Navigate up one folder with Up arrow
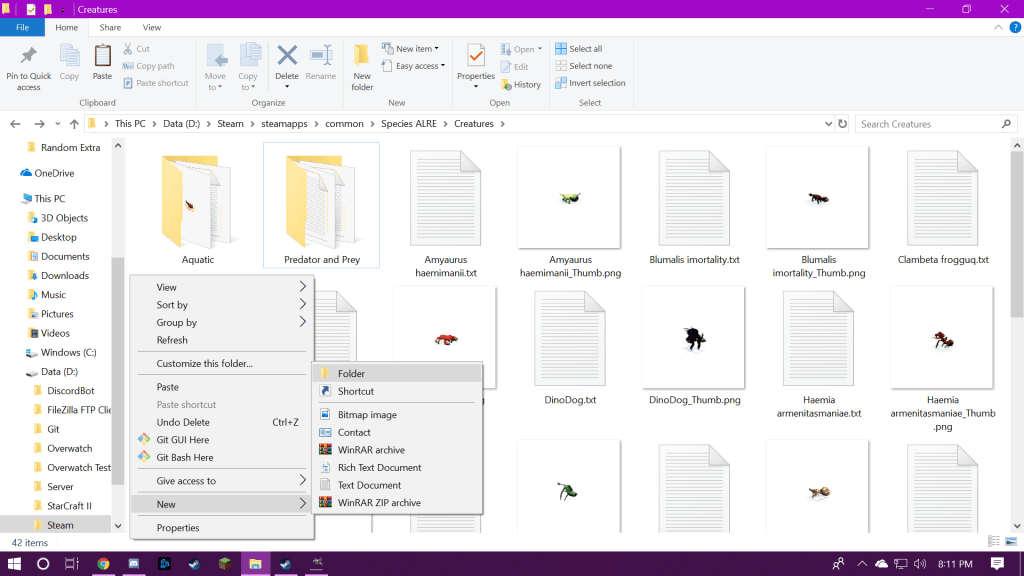This screenshot has height=576, width=1024. tap(74, 124)
